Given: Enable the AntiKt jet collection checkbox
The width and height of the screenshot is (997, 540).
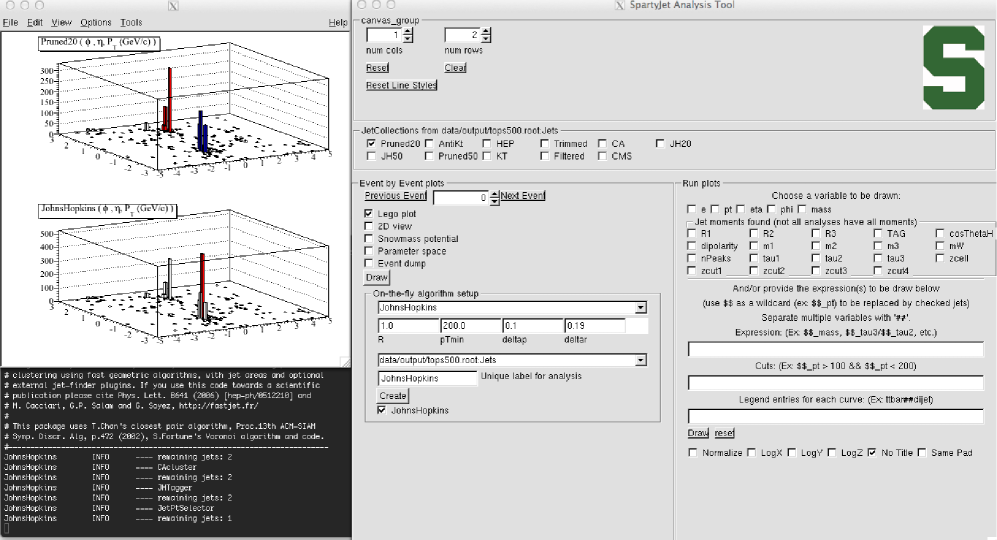Looking at the screenshot, I should pos(429,144).
